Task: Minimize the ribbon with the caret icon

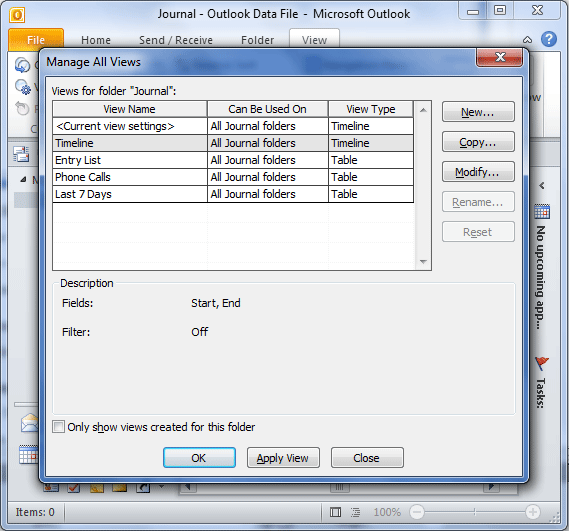Action: pos(527,40)
